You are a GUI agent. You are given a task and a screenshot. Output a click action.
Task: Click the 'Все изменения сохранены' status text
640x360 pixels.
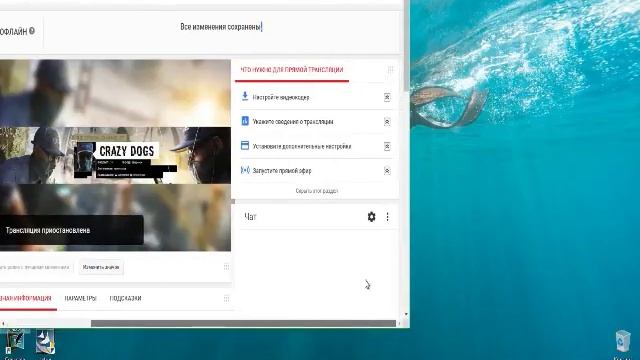point(220,27)
